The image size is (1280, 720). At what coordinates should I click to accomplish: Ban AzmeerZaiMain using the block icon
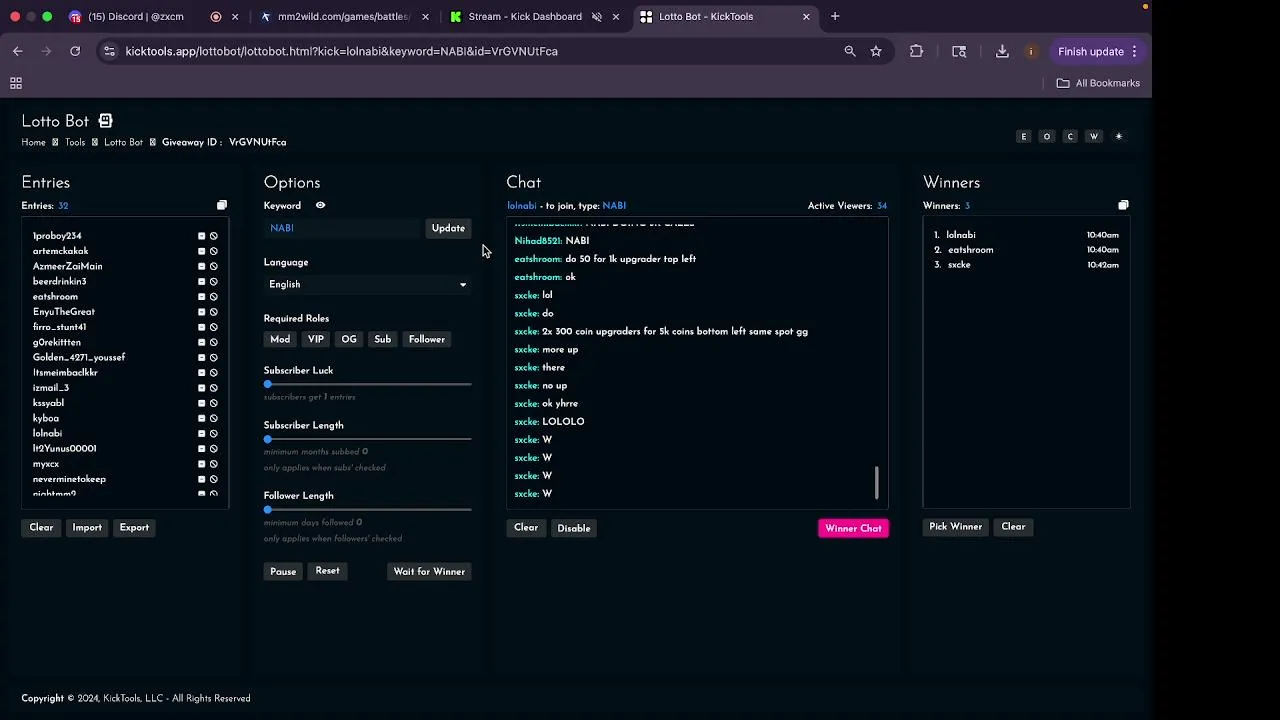[213, 266]
